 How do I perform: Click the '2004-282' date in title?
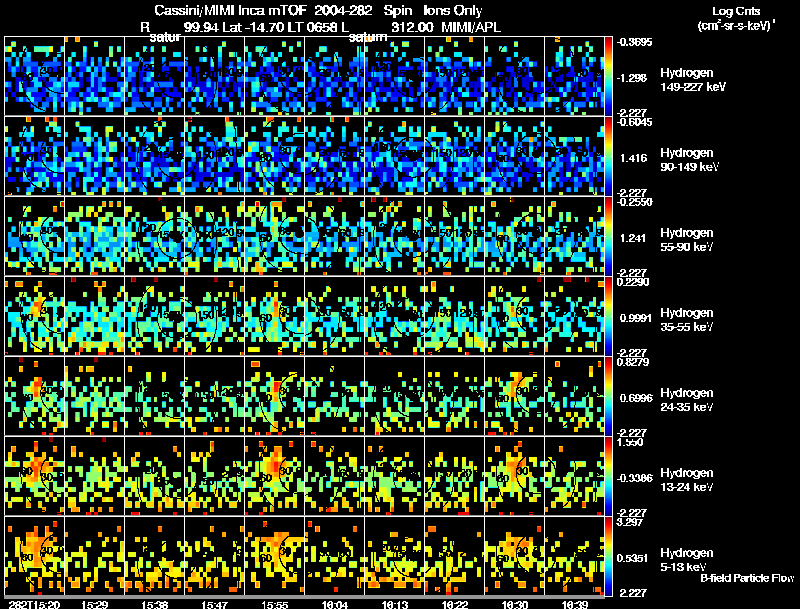tap(343, 10)
